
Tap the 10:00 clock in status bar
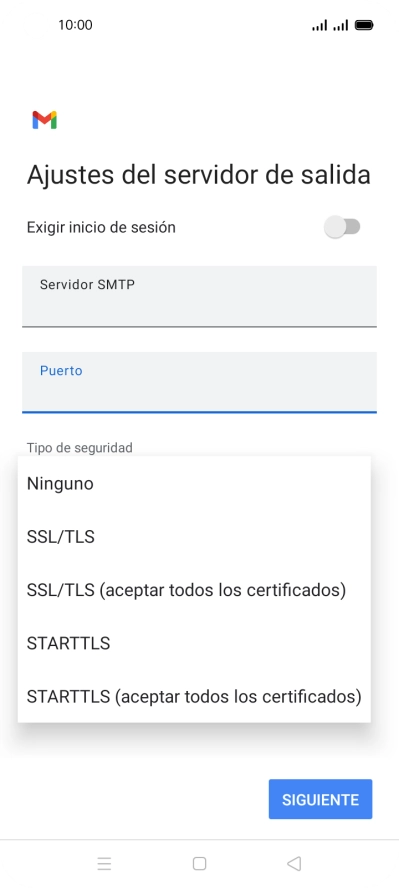coord(75,25)
